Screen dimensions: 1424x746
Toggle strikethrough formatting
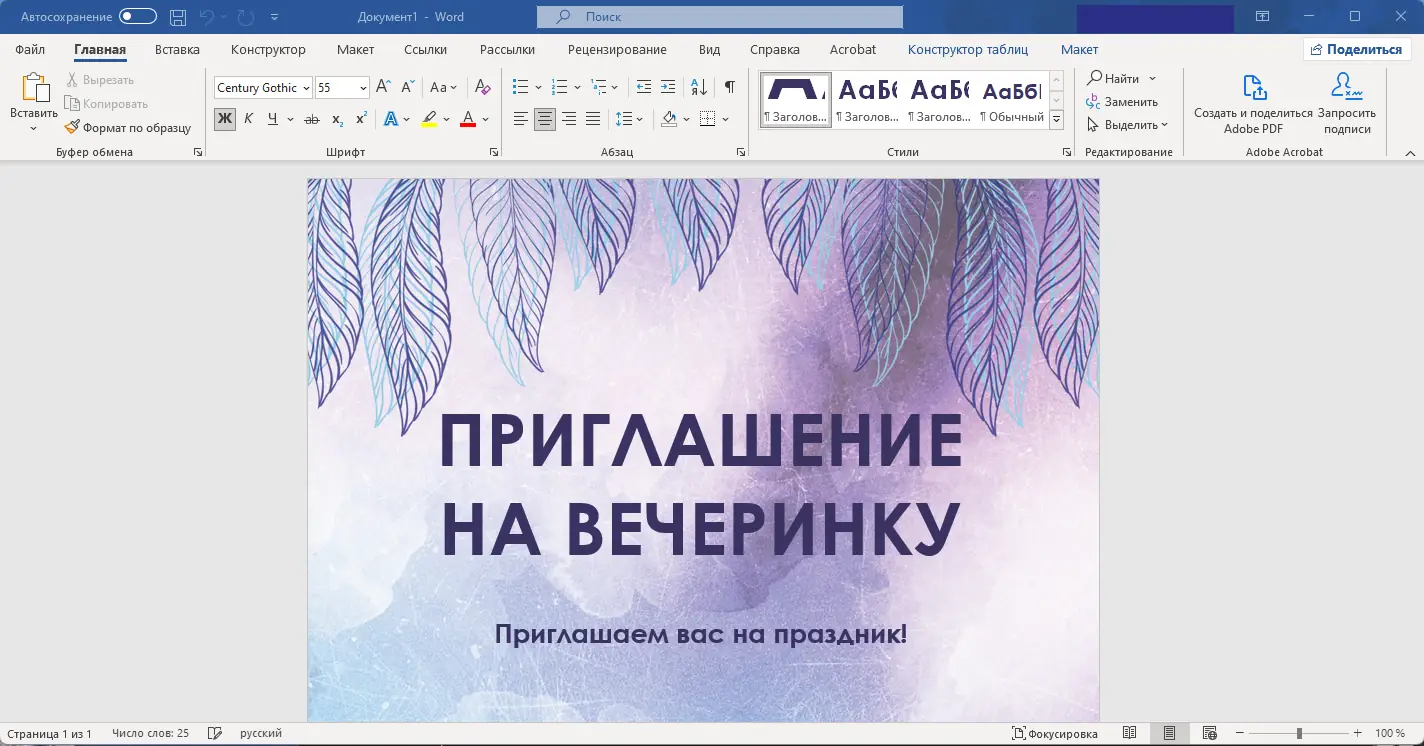(x=311, y=119)
